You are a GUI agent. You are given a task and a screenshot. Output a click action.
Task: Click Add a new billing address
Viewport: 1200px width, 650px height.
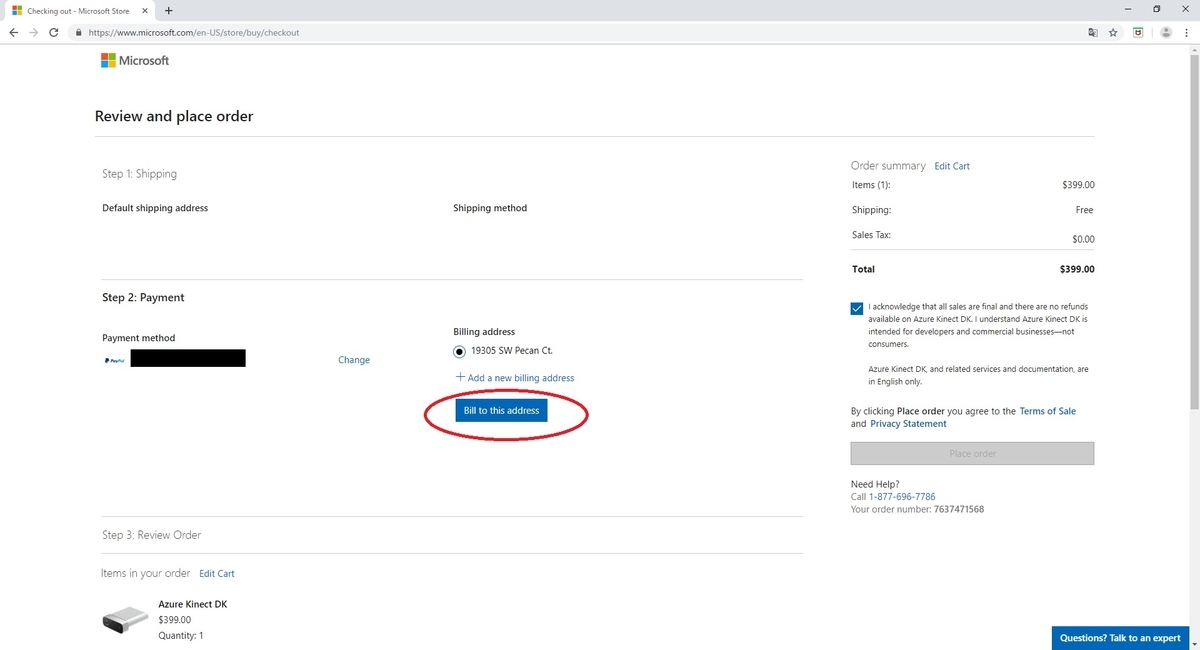click(515, 378)
